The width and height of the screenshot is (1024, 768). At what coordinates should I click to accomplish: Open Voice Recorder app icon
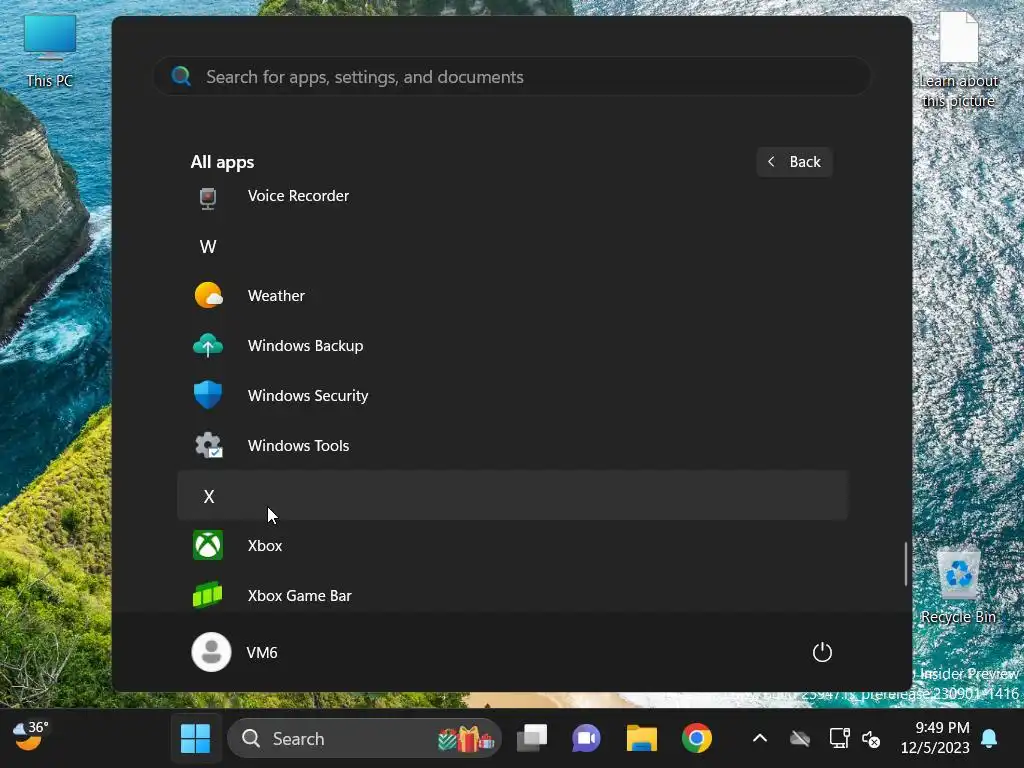(x=208, y=197)
